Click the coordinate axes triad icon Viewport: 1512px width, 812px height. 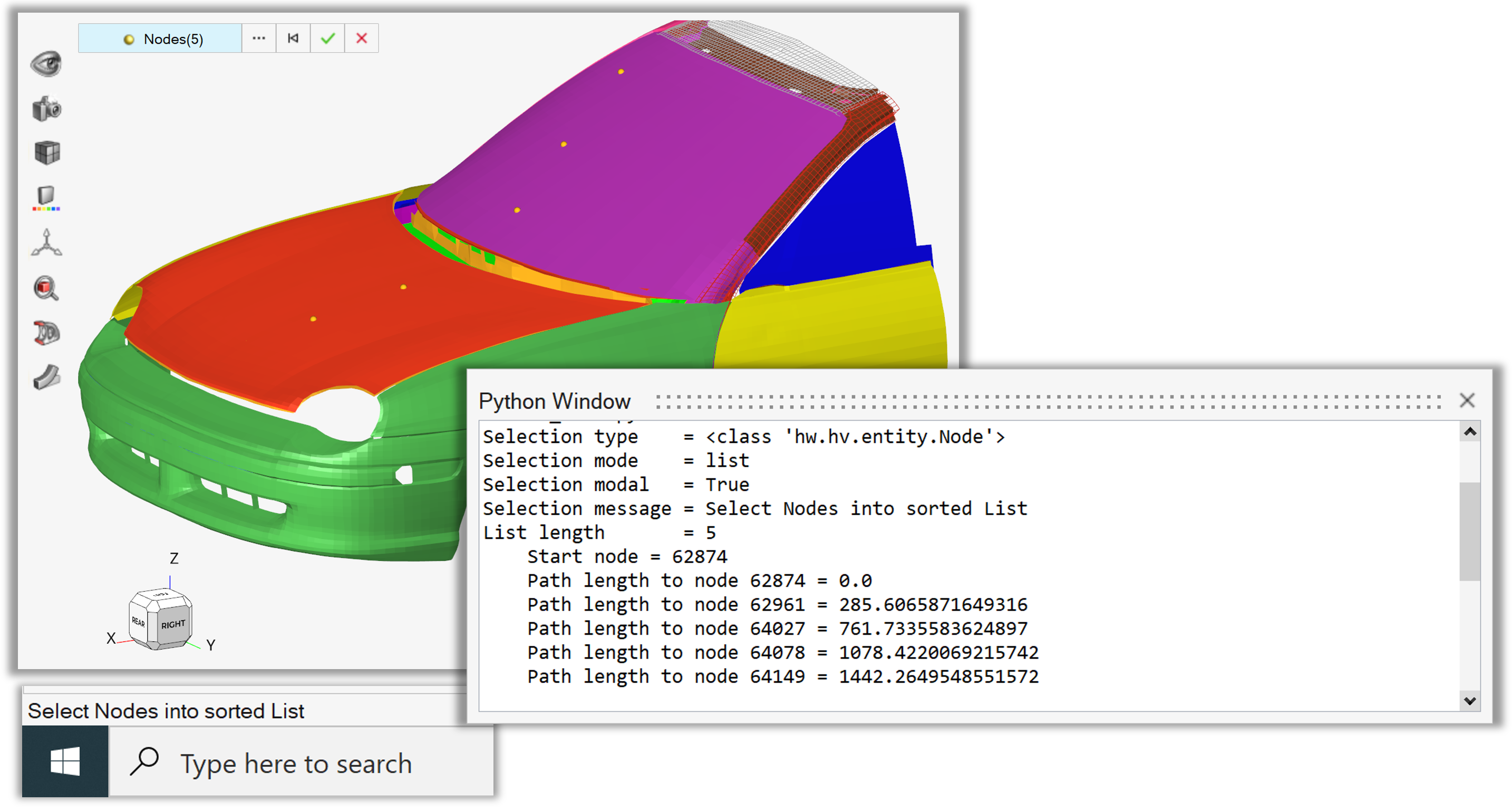point(46,243)
